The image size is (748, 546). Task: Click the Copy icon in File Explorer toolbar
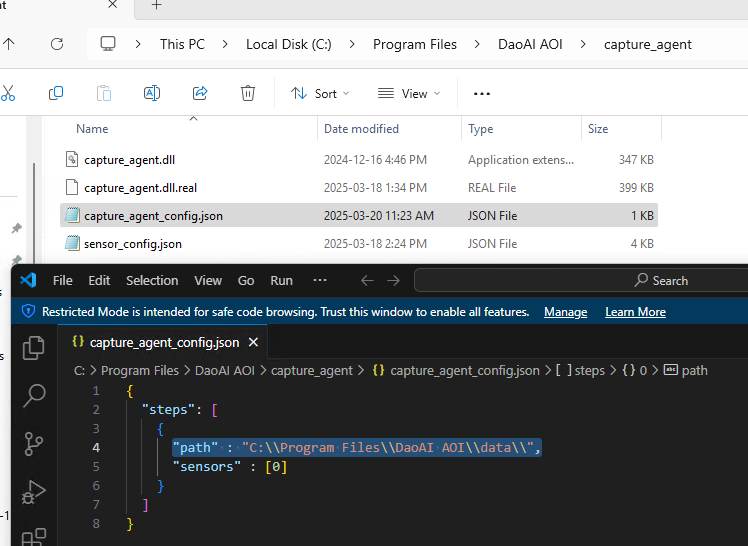coord(56,93)
